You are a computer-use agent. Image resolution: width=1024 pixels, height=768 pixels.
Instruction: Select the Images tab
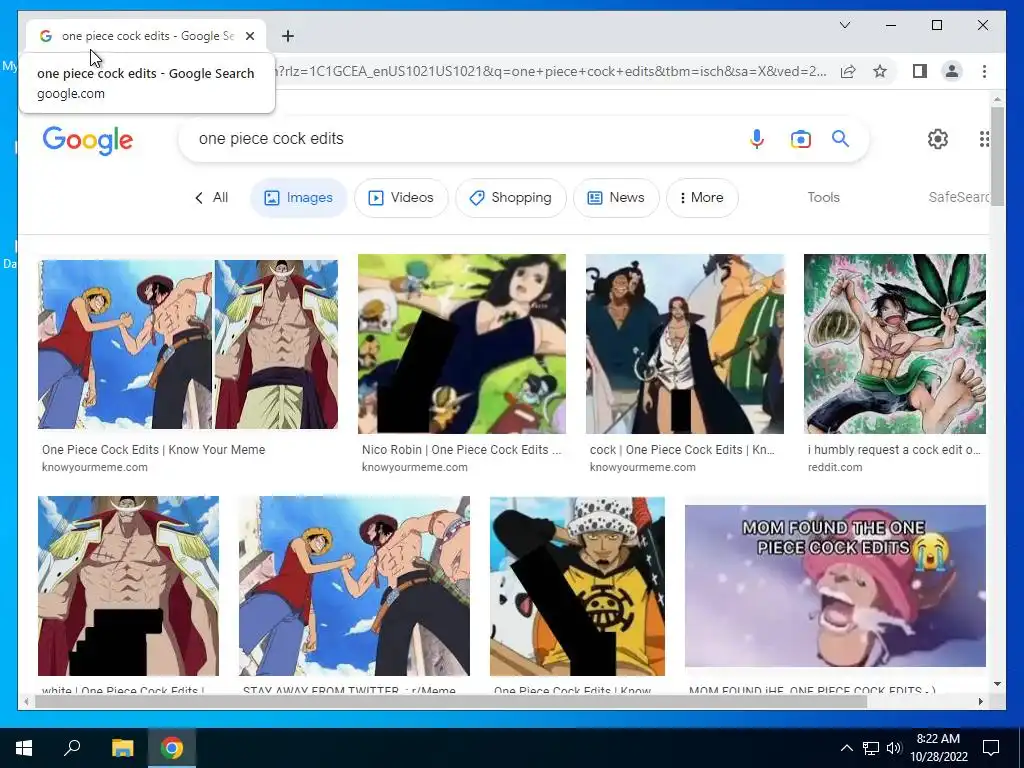pyautogui.click(x=298, y=197)
